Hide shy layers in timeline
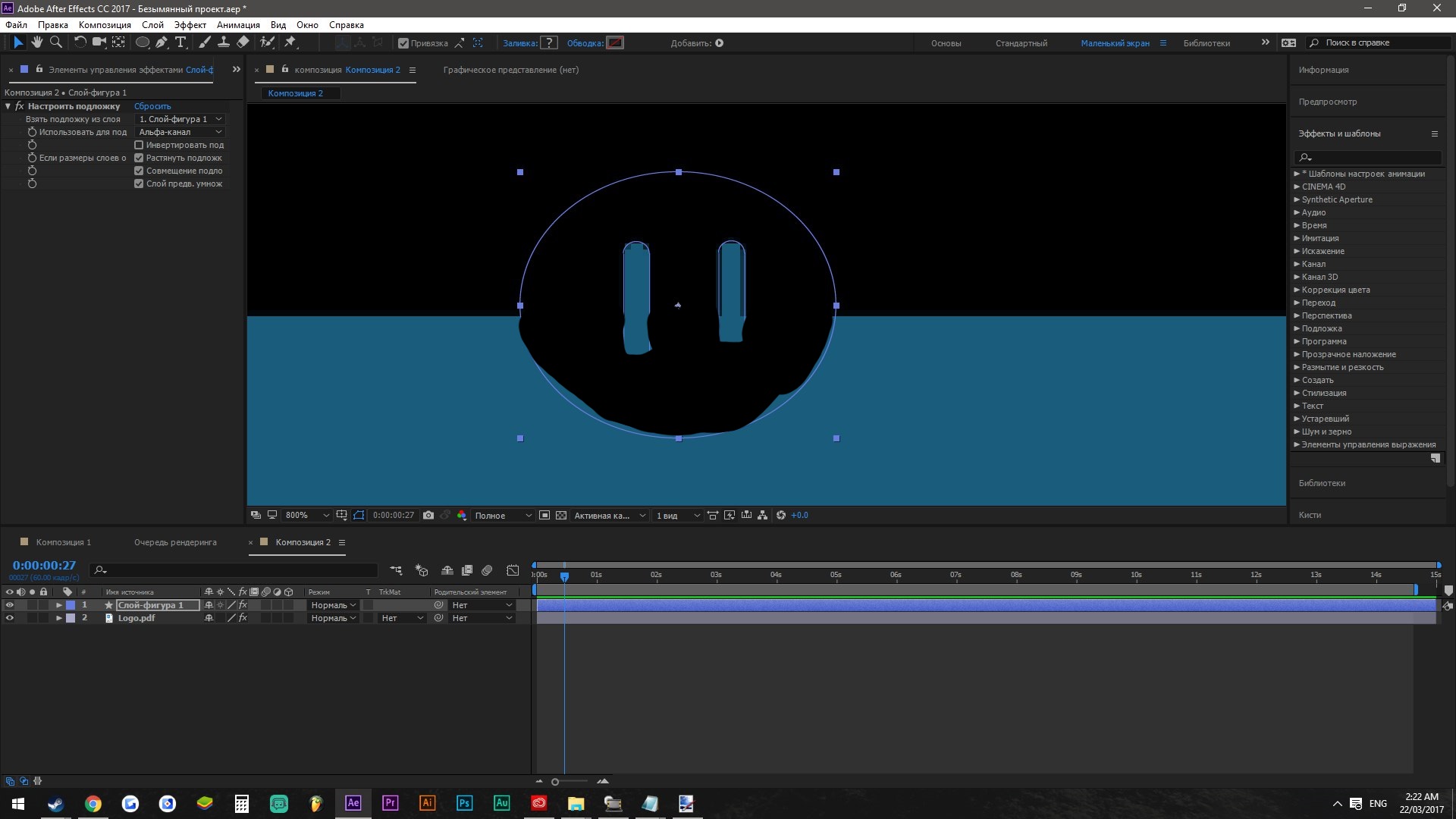1456x819 pixels. (447, 570)
